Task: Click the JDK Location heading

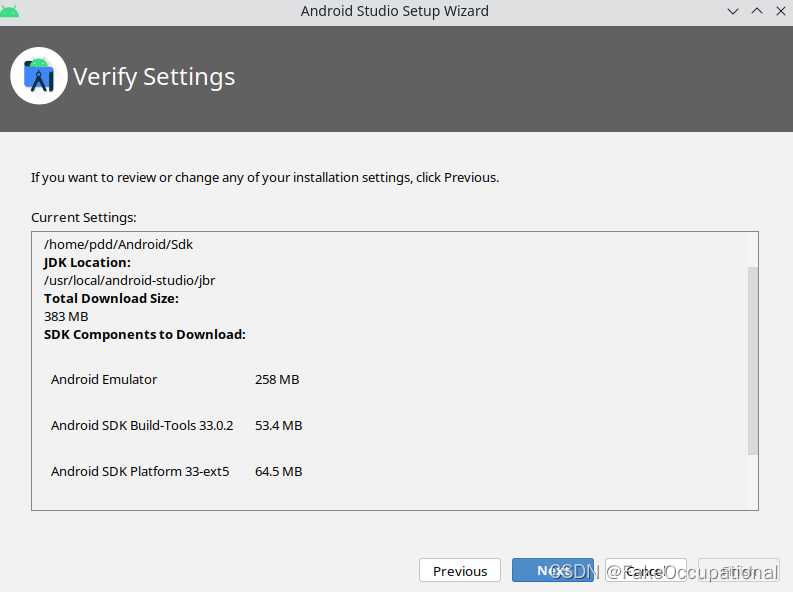Action: (87, 262)
